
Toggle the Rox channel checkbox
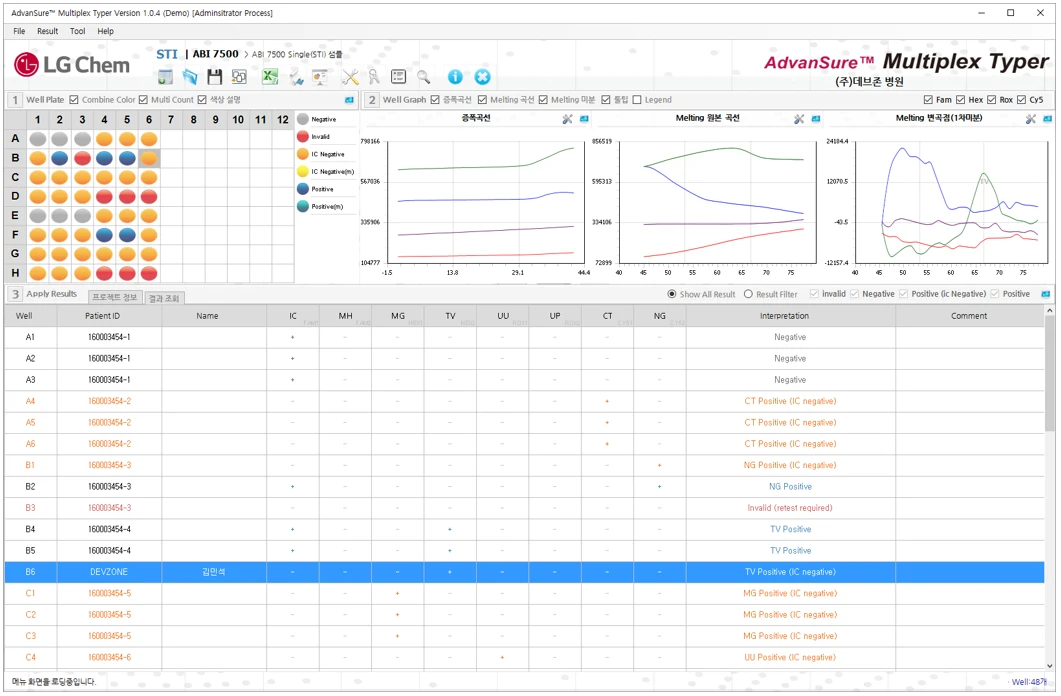[991, 100]
